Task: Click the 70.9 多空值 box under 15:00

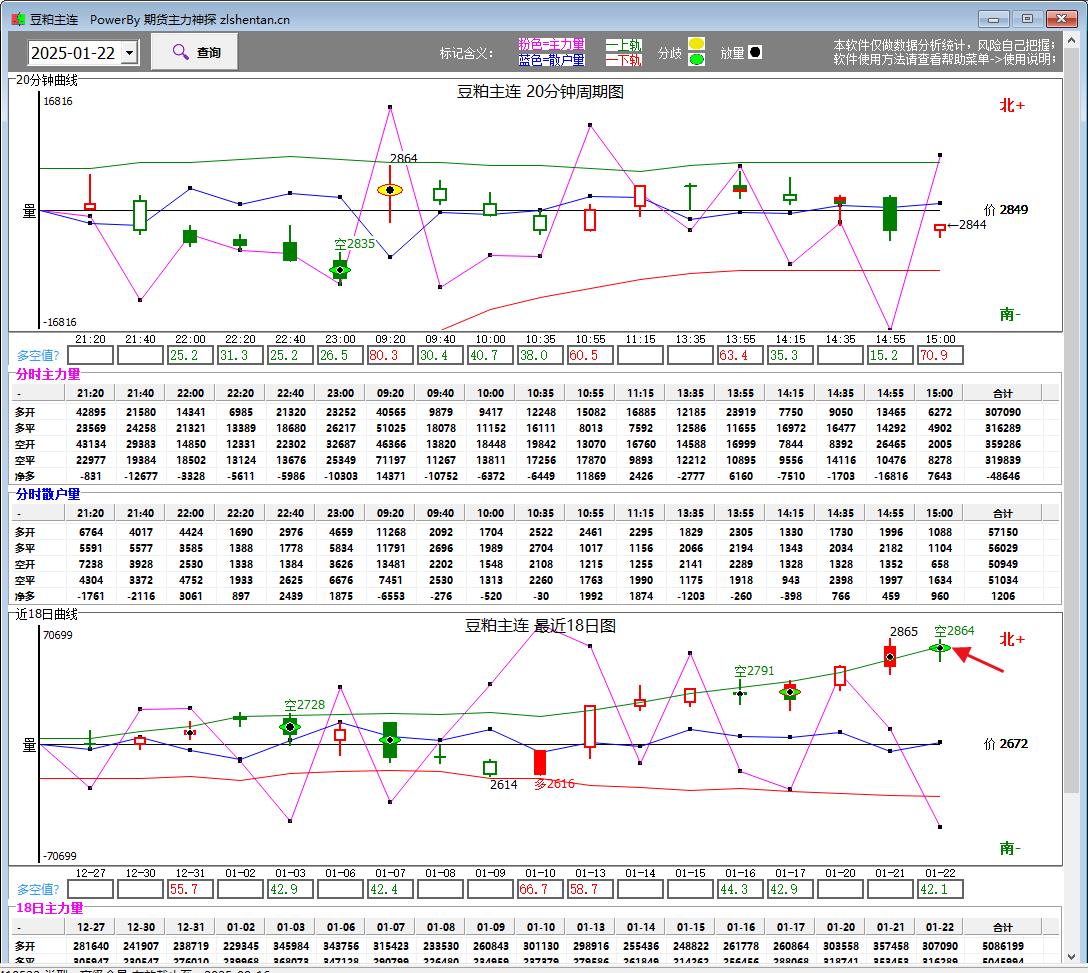Action: coord(940,355)
